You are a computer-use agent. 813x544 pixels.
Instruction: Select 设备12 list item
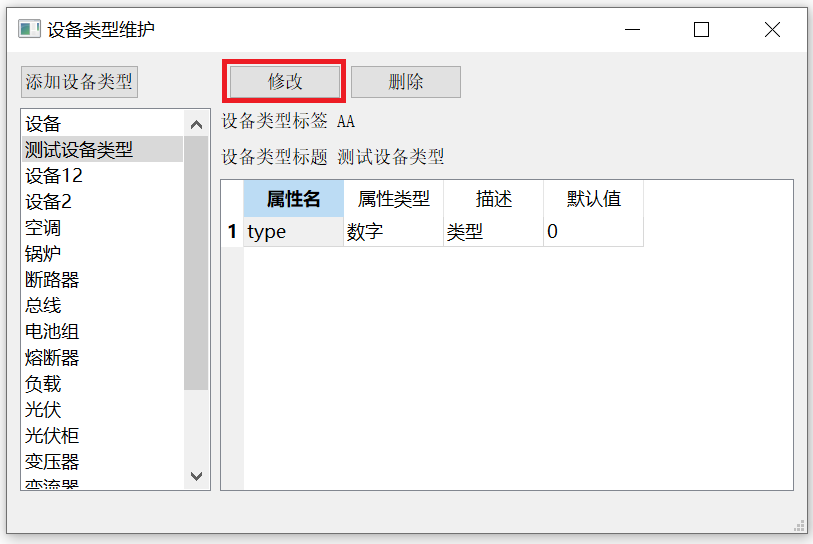click(103, 175)
